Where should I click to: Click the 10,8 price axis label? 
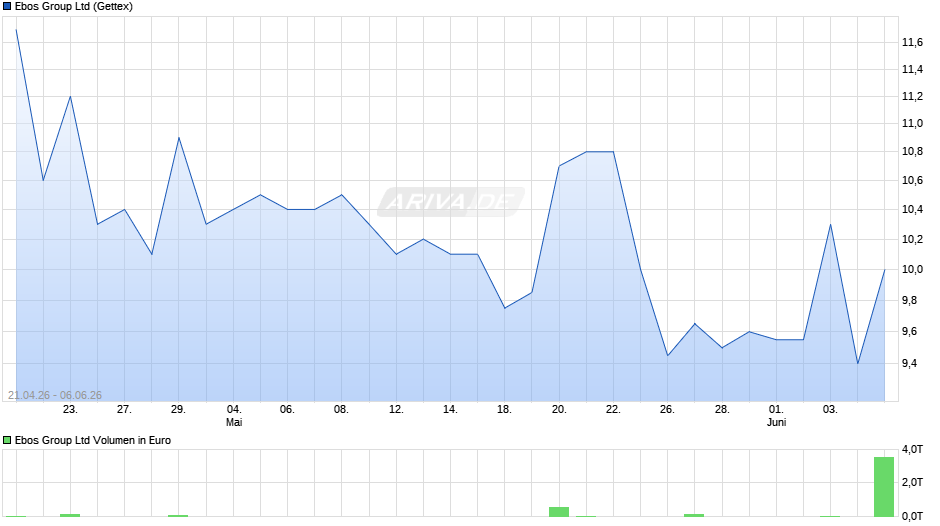tap(912, 152)
